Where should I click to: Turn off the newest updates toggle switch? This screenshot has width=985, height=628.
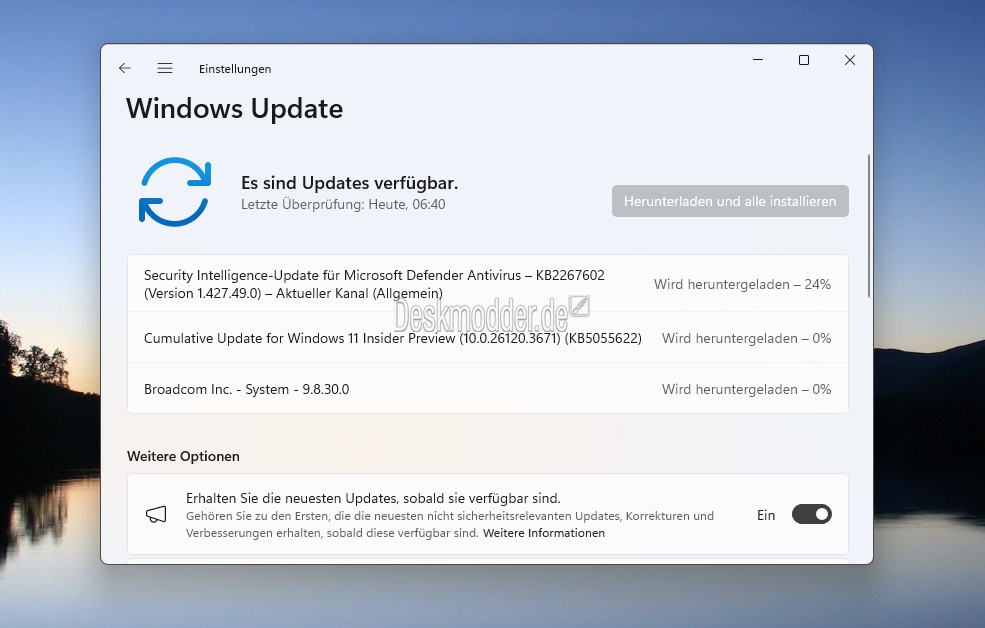click(812, 514)
